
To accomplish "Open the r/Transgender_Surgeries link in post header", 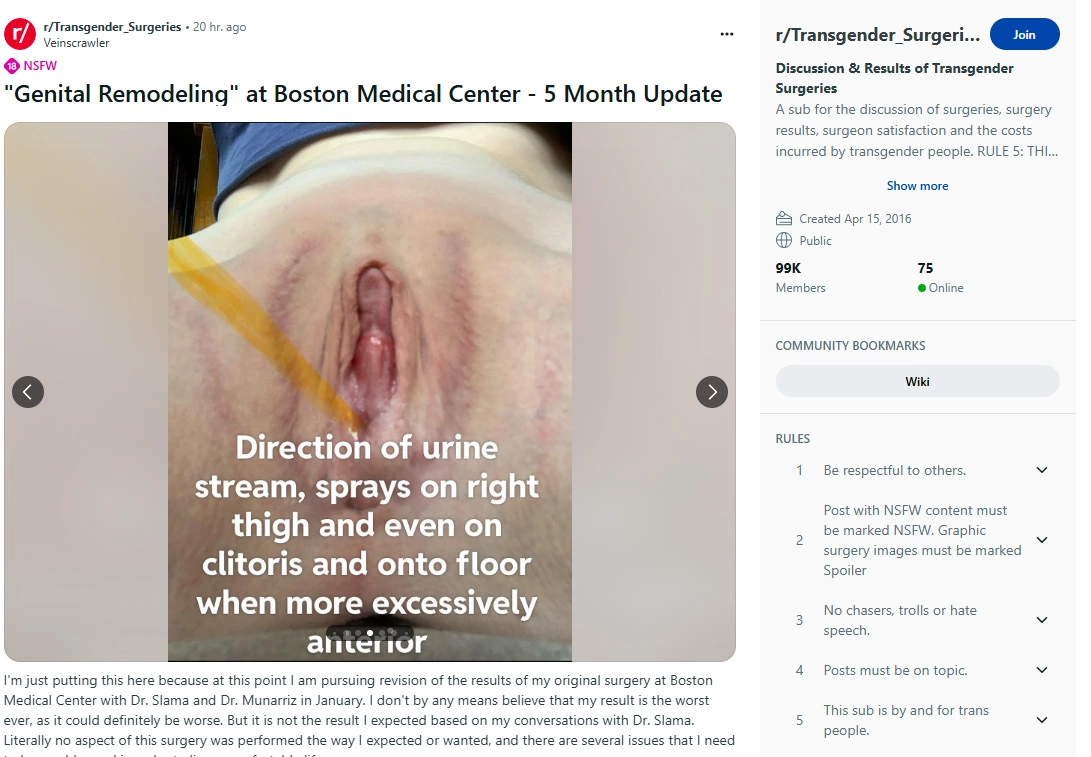I will (x=112, y=27).
